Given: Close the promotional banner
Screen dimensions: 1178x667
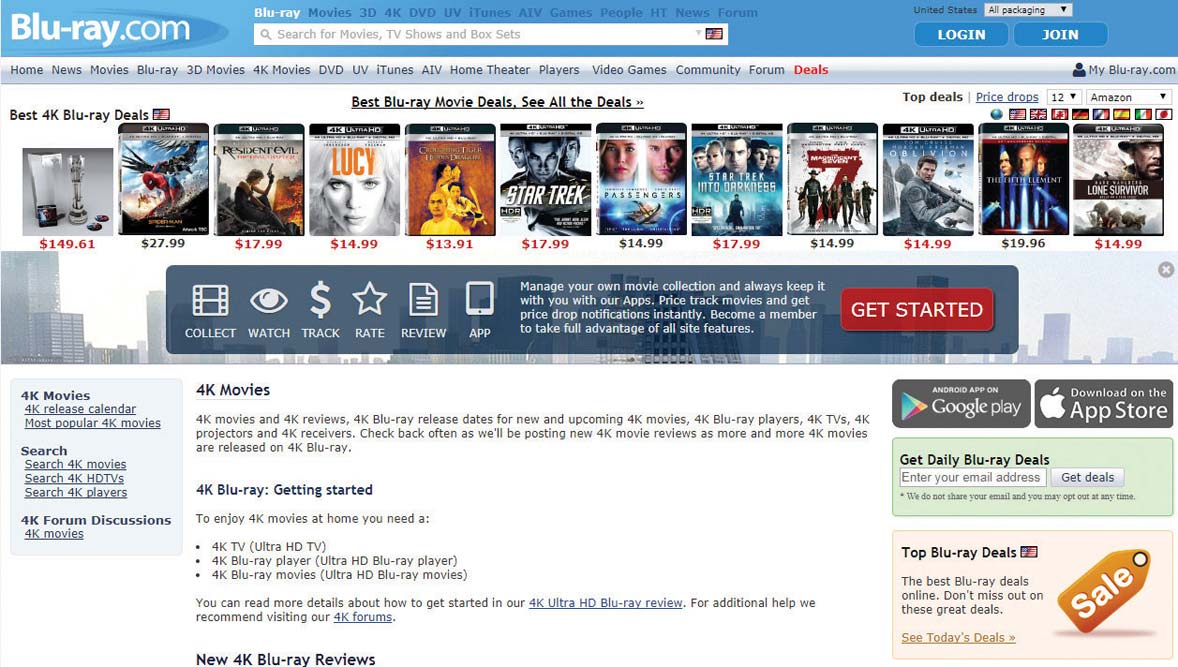Looking at the screenshot, I should 1166,269.
